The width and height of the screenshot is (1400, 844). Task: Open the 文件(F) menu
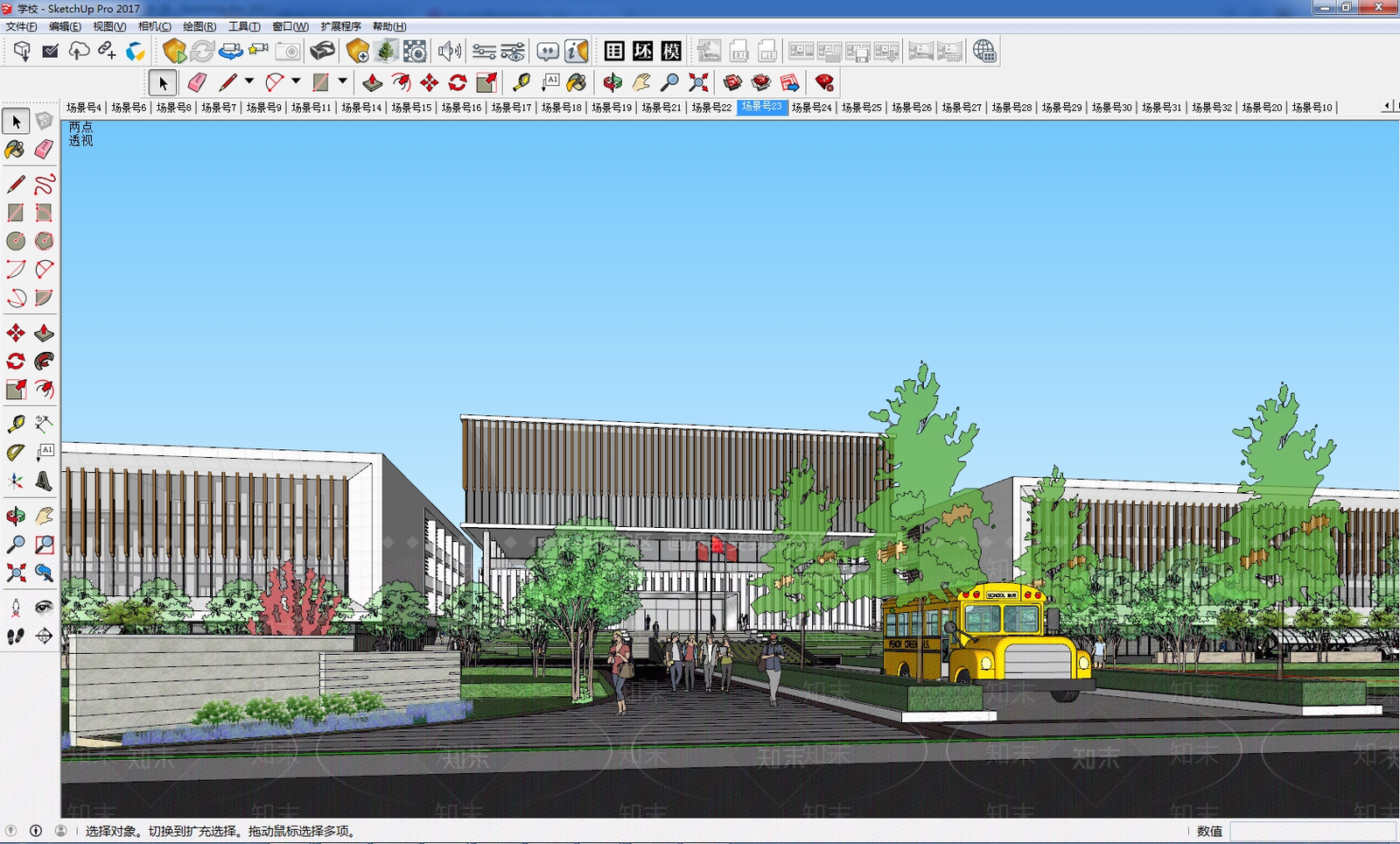21,26
